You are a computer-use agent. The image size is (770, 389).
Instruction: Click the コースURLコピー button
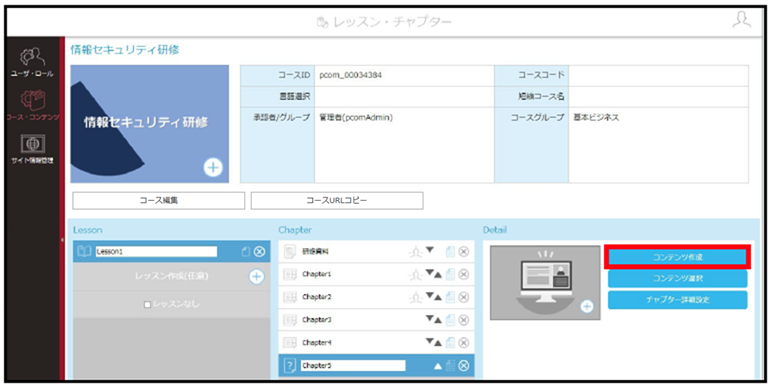pyautogui.click(x=337, y=200)
